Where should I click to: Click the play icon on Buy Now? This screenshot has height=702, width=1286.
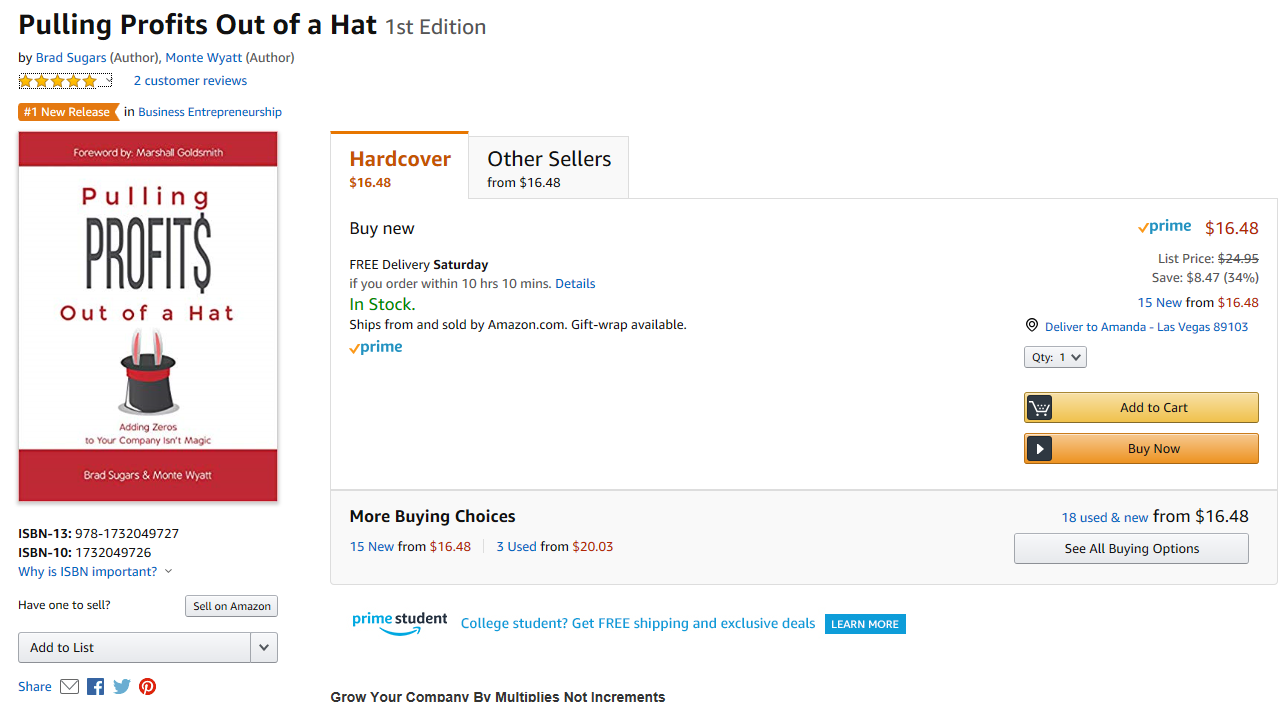coord(1040,449)
